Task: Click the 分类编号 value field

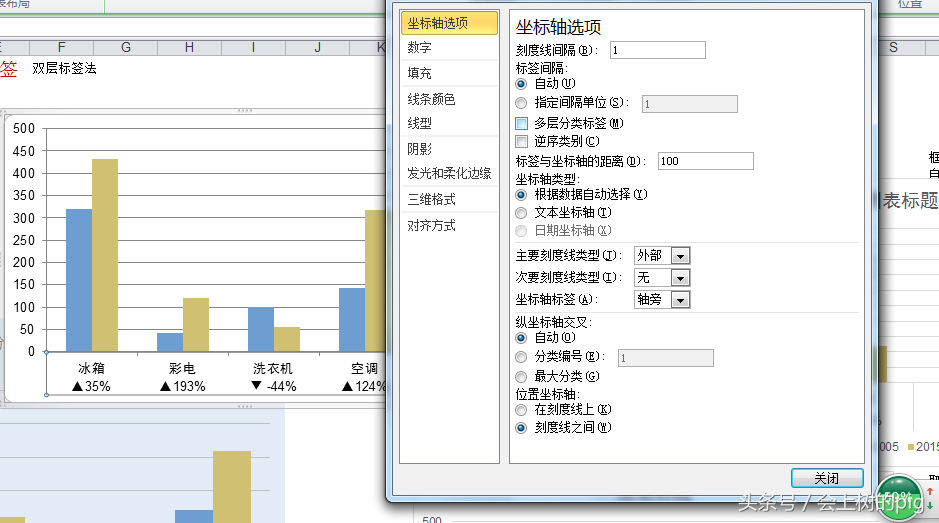Action: coord(665,358)
